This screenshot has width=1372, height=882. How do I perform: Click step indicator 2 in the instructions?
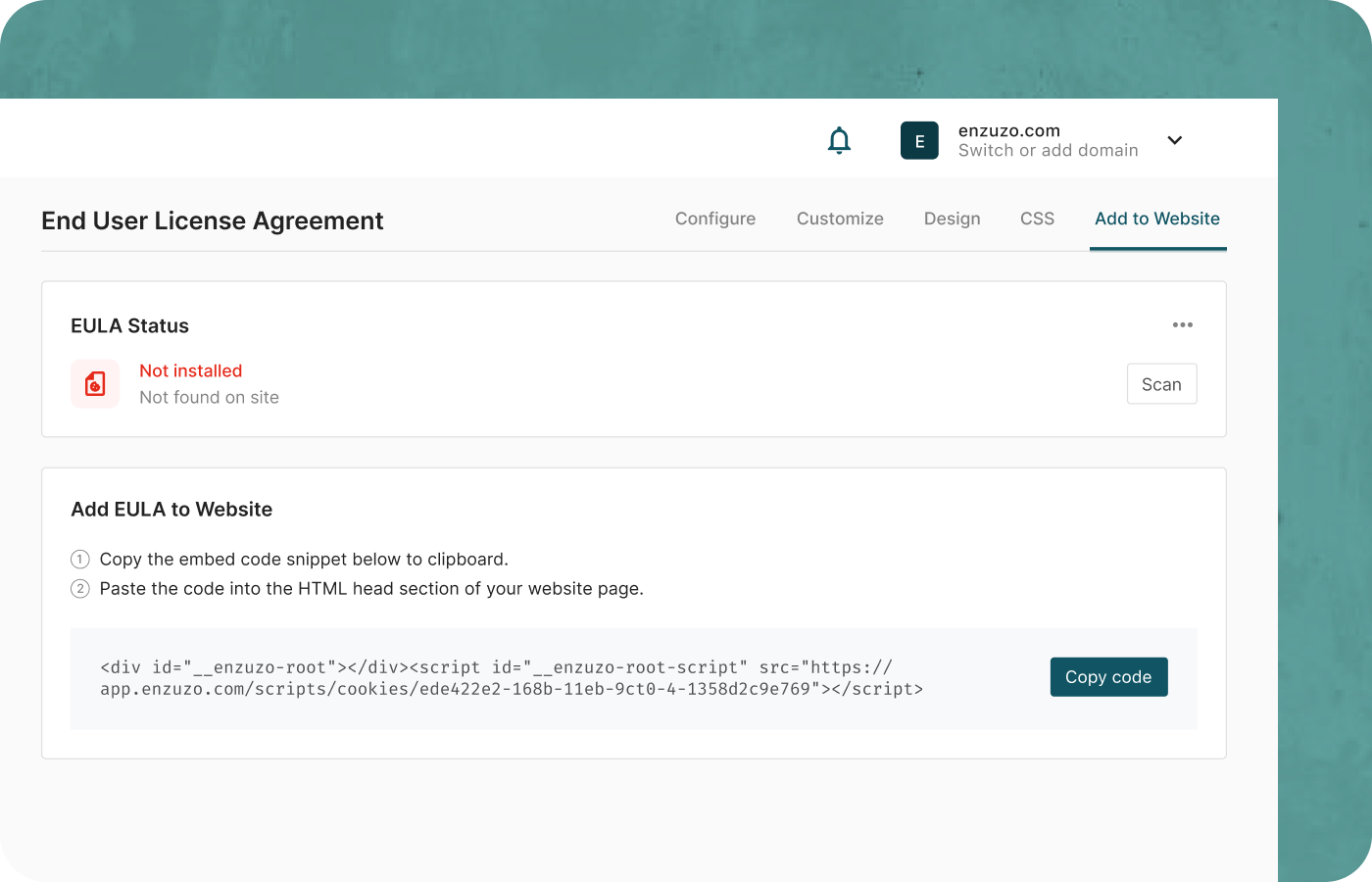79,589
